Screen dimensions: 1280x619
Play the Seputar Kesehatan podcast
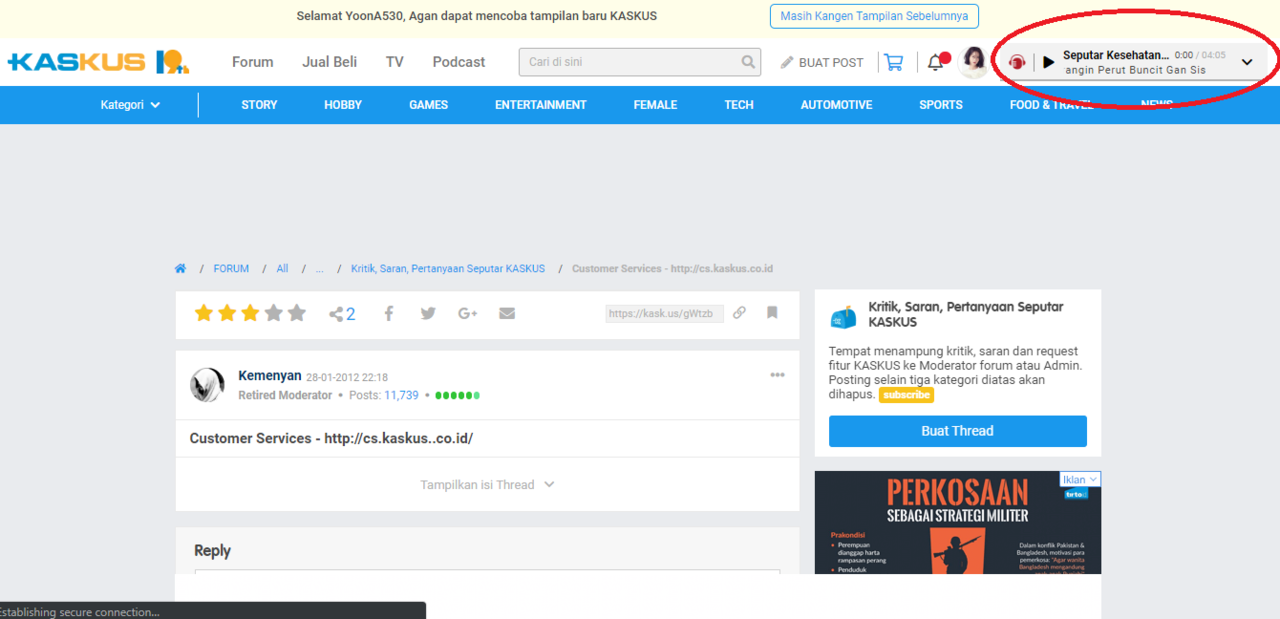click(1048, 62)
